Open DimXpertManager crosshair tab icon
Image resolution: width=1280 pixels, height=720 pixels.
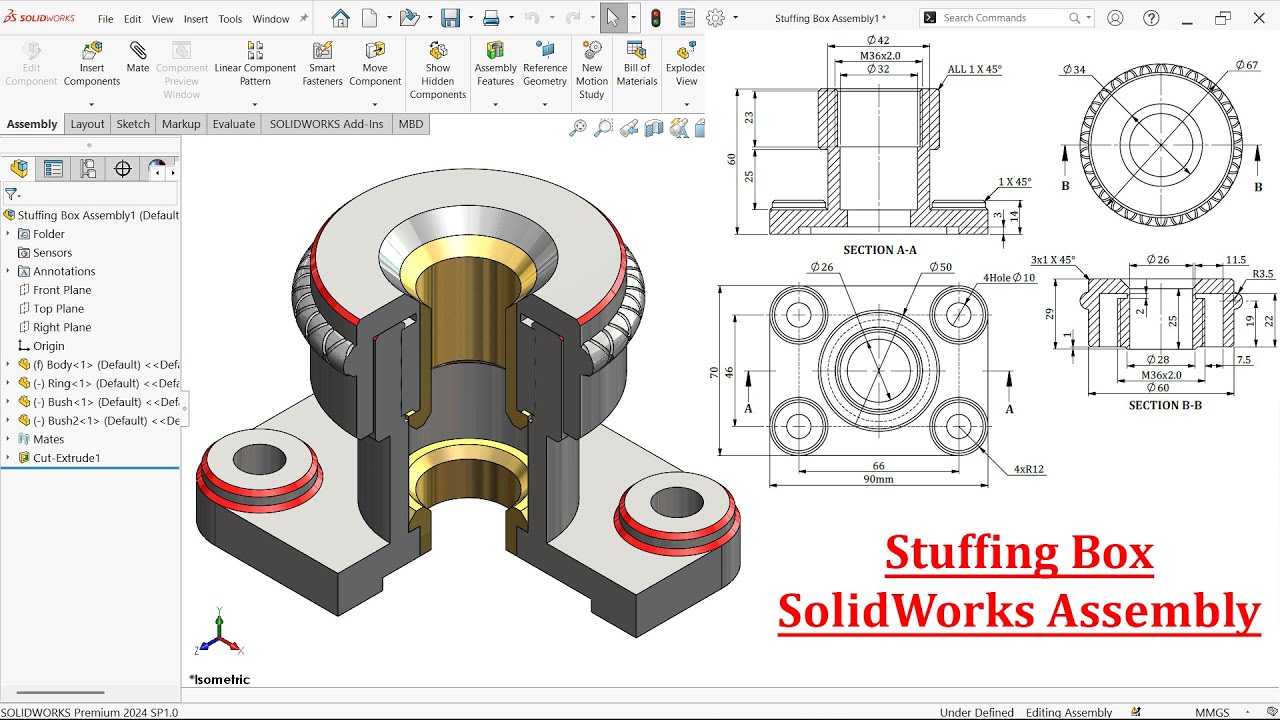(123, 169)
